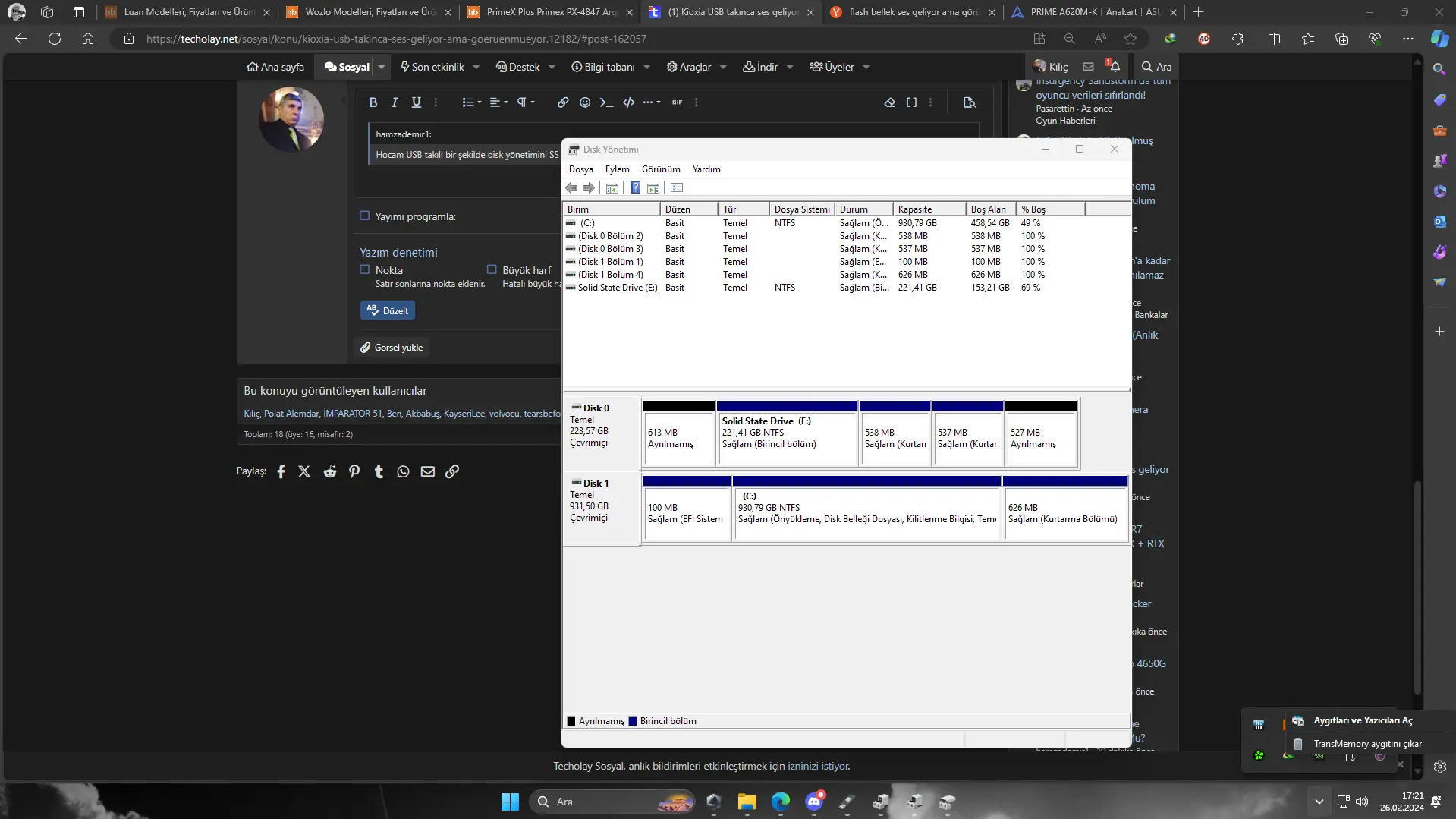Go back in Disk Yönetimi toolbar
1456x819 pixels.
571,188
